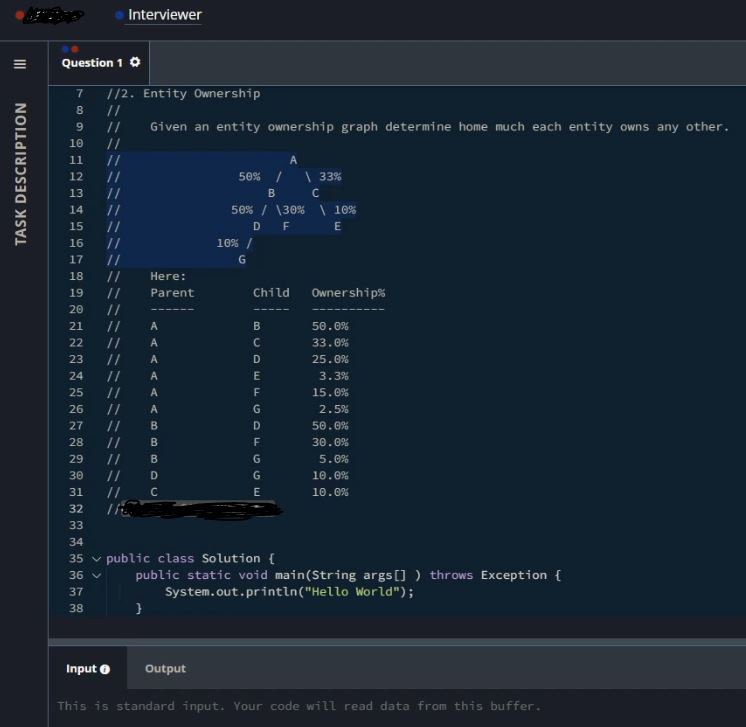Click the Input info icon

click(105, 669)
